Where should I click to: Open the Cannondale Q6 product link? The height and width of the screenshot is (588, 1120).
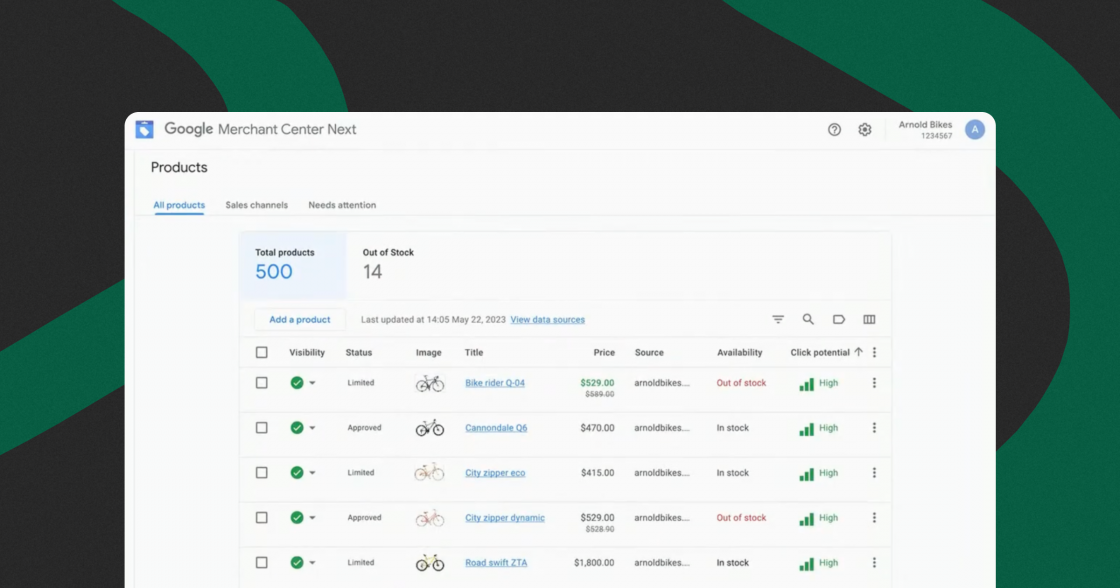pyautogui.click(x=496, y=428)
